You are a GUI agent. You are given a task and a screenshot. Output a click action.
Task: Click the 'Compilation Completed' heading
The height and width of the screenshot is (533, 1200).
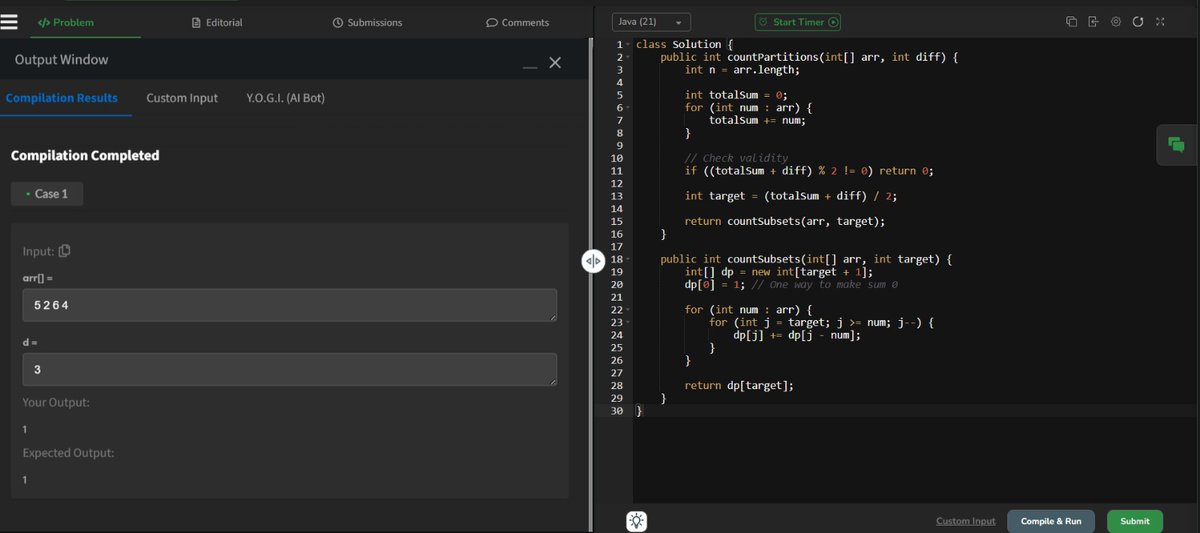coord(85,155)
